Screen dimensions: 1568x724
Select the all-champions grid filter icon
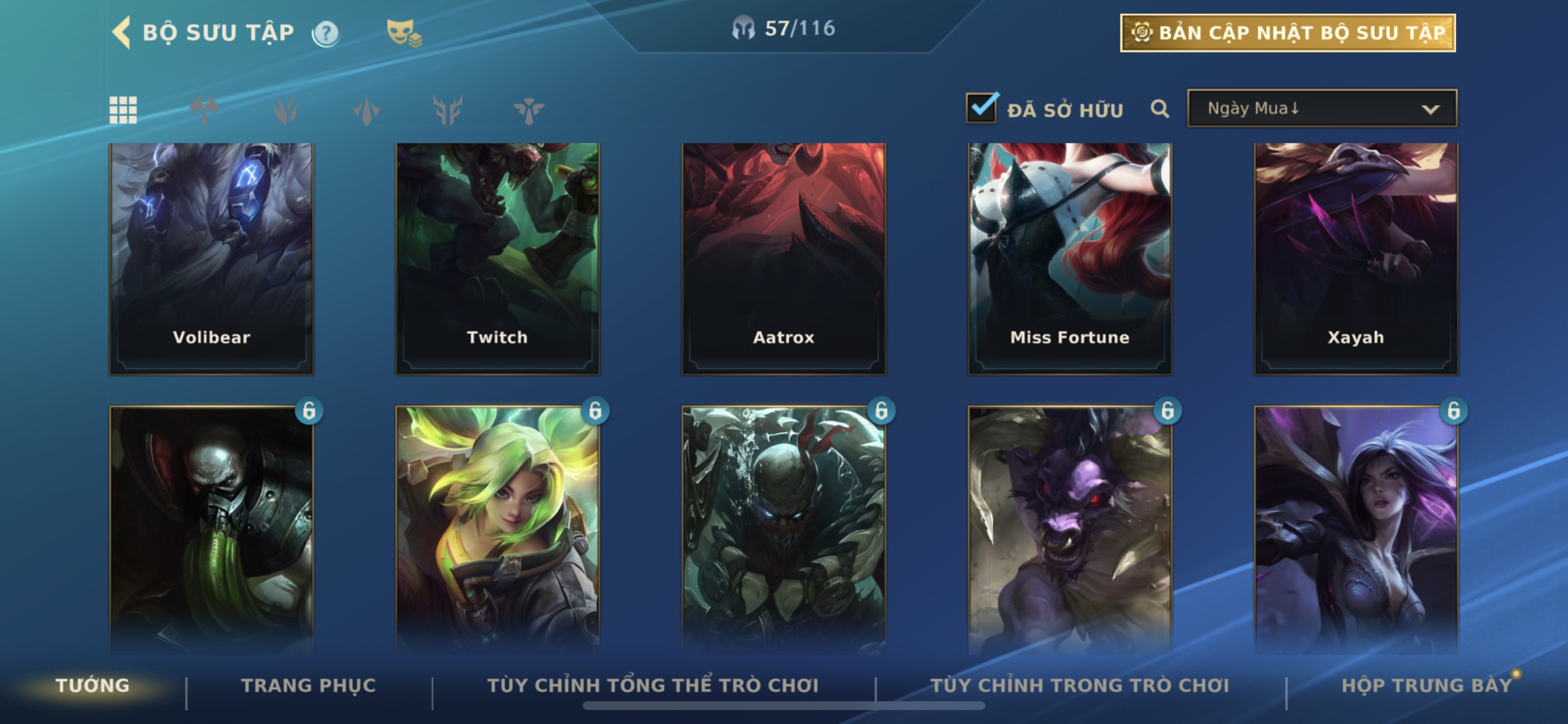tap(123, 110)
